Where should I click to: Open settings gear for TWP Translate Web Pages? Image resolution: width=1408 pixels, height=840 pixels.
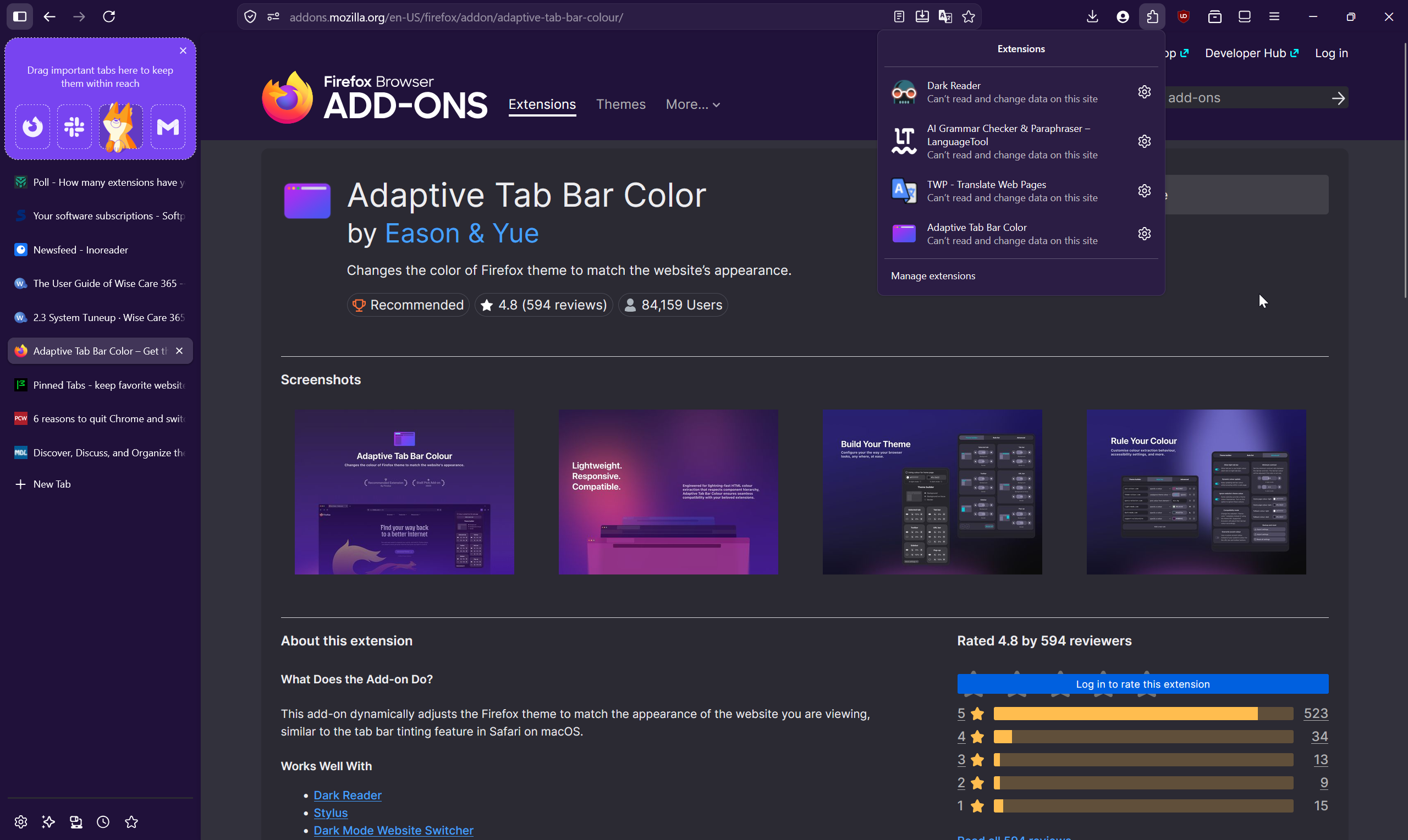coord(1144,191)
